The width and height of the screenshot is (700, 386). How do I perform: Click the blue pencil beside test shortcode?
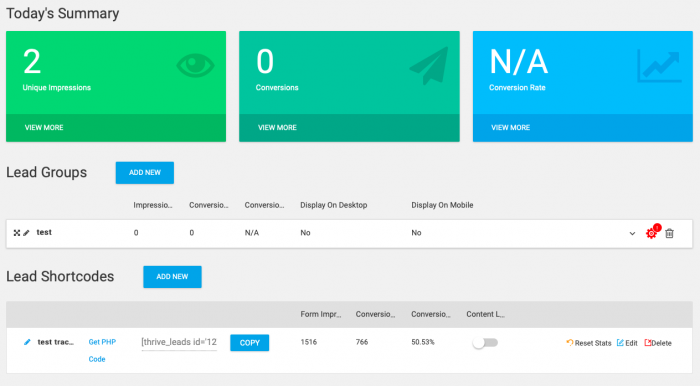coord(27,342)
